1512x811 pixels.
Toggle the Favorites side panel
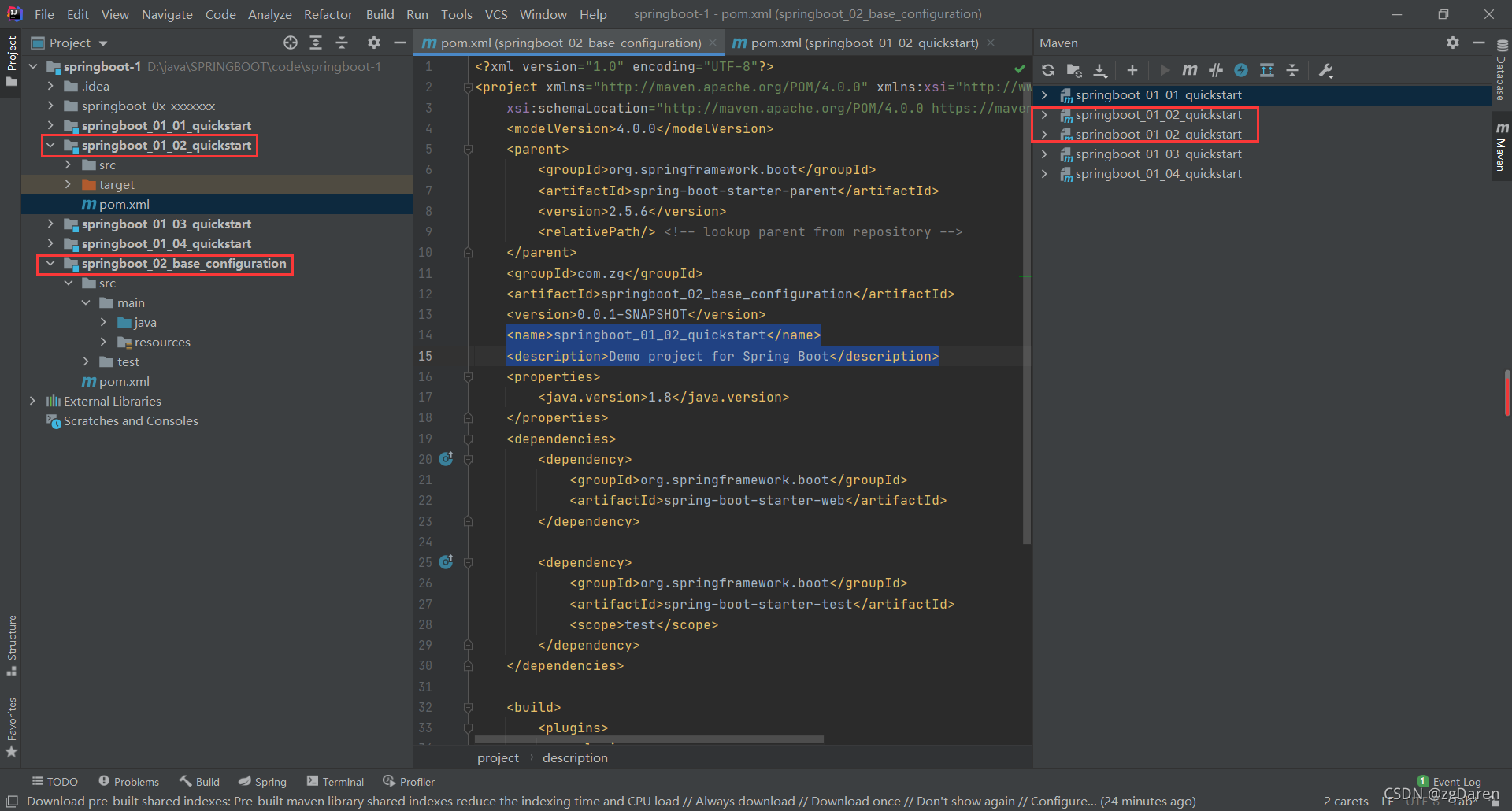click(x=11, y=728)
